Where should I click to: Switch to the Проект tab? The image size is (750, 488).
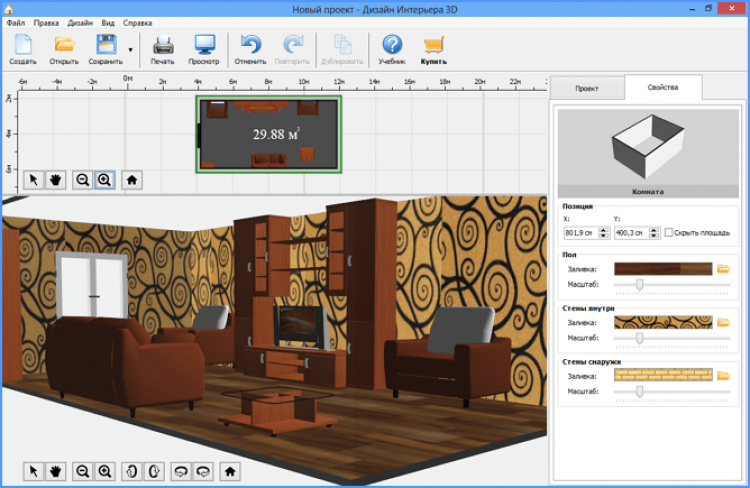[x=586, y=88]
